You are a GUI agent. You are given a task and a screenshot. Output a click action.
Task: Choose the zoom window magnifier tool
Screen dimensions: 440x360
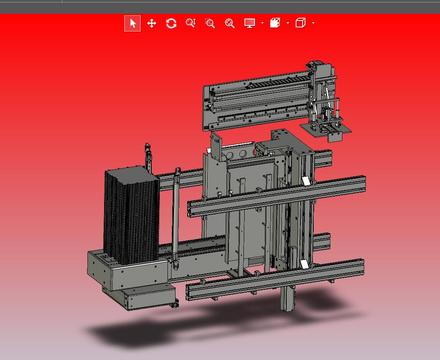point(210,23)
